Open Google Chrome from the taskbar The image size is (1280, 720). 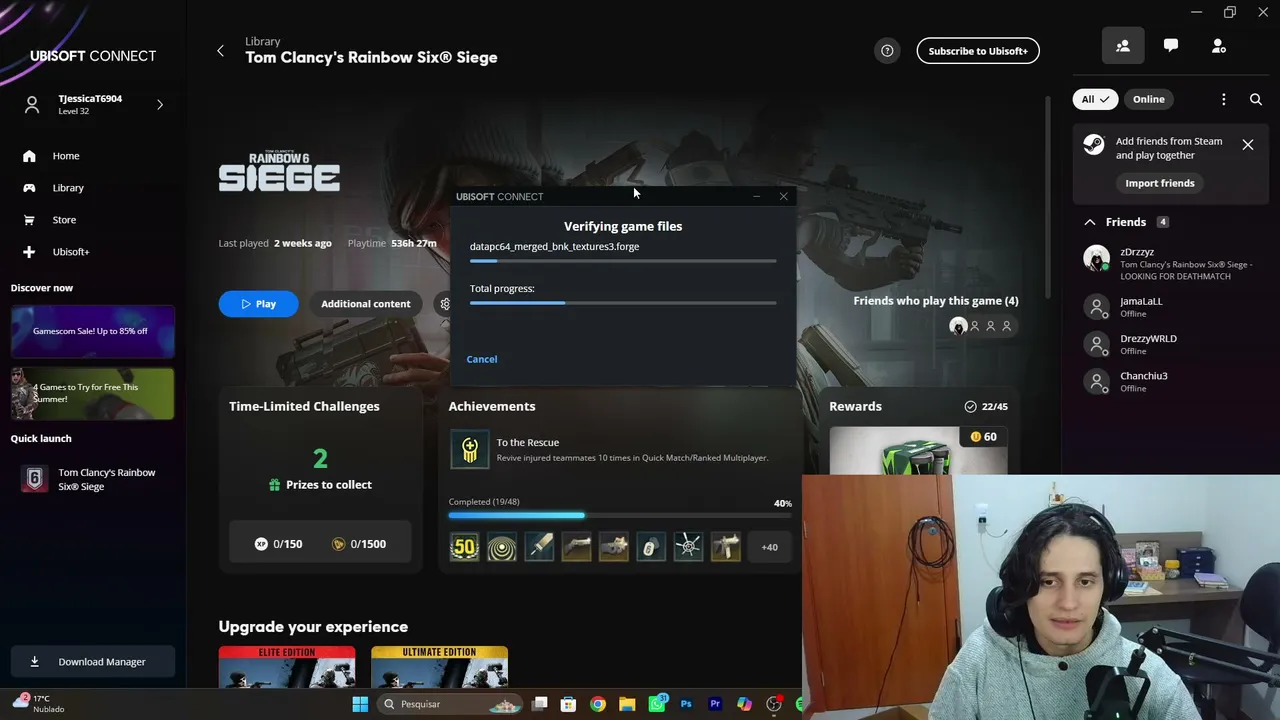[x=598, y=704]
